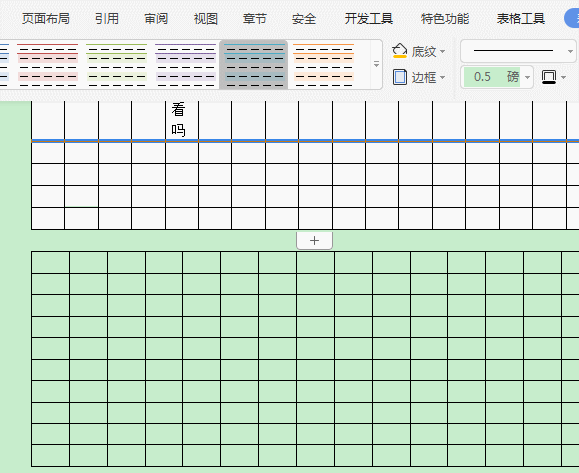Apply the orange table style thumbnail
The image size is (579, 473).
[x=323, y=65]
